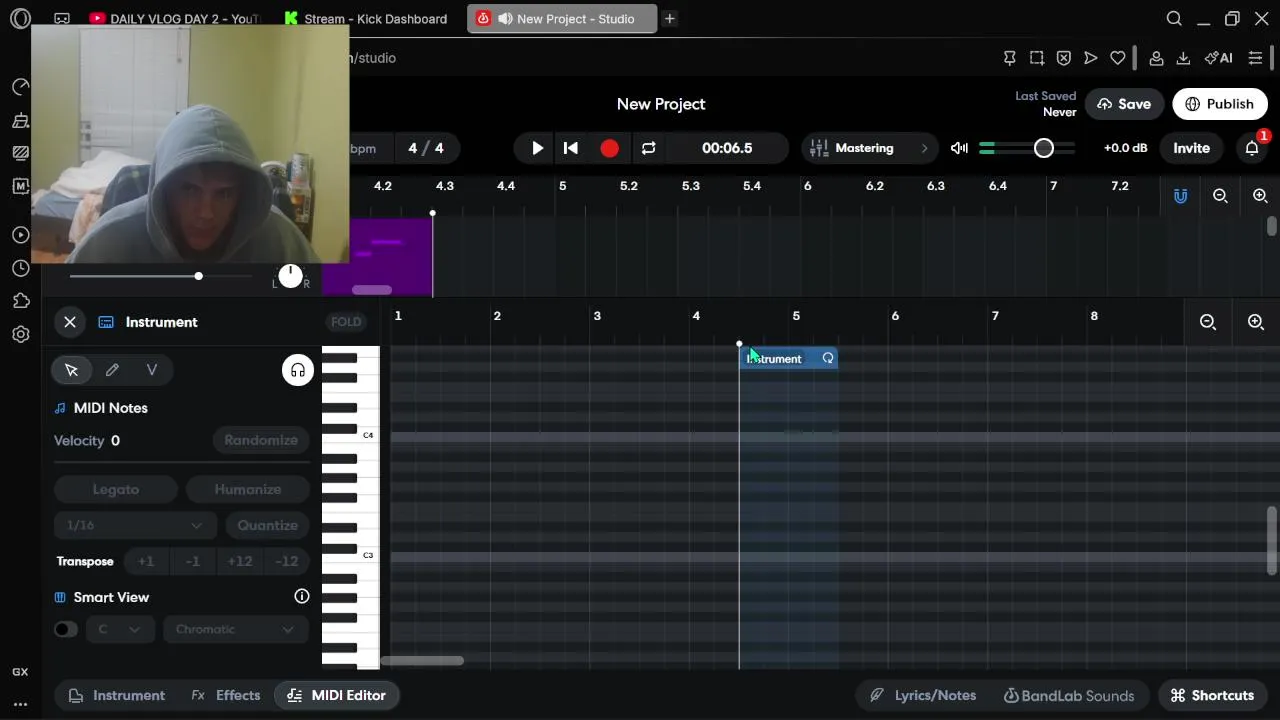Open notifications bell with red badge
The image size is (1280, 720).
(x=1252, y=148)
